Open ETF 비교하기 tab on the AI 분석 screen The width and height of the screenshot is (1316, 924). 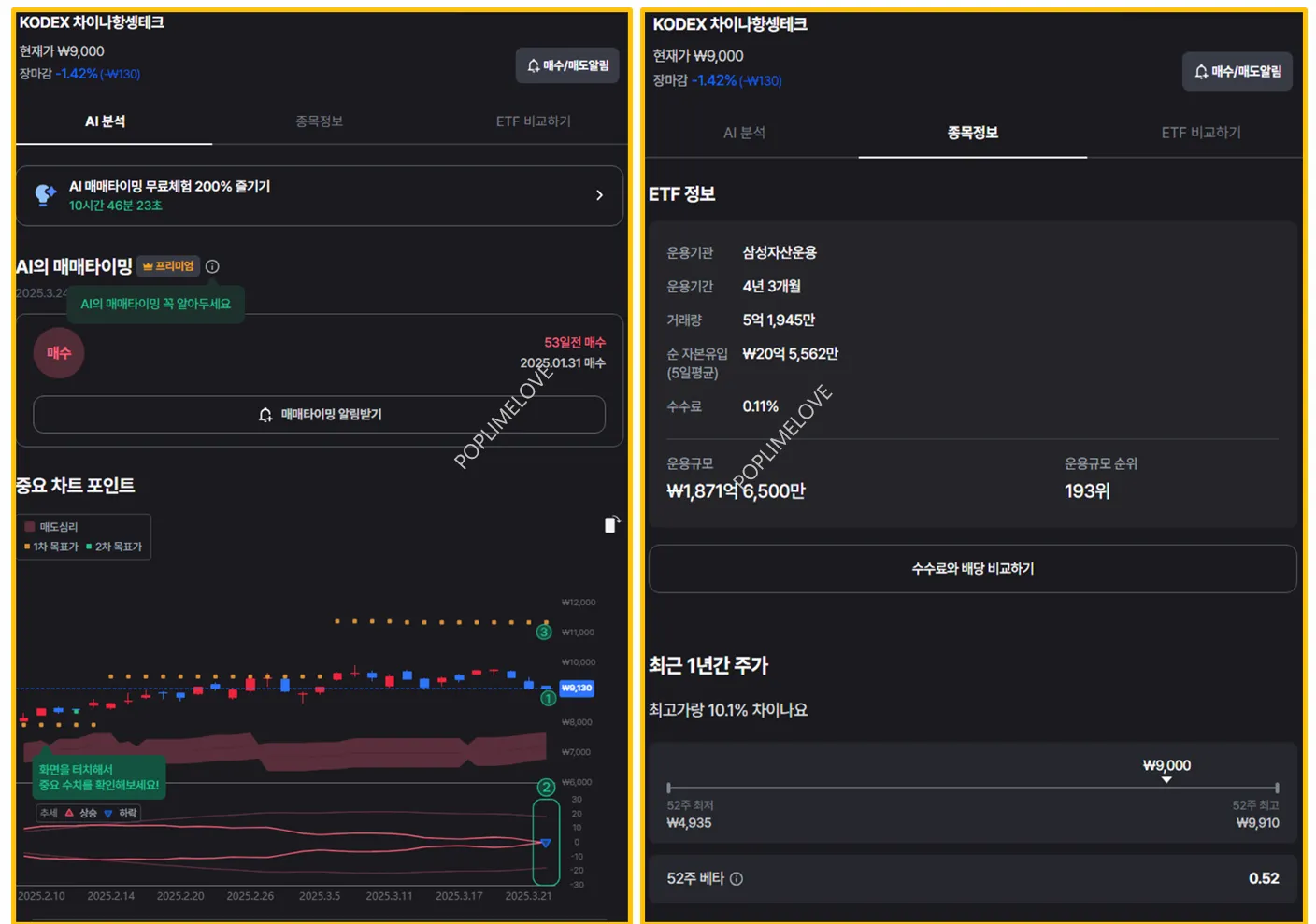coord(534,121)
